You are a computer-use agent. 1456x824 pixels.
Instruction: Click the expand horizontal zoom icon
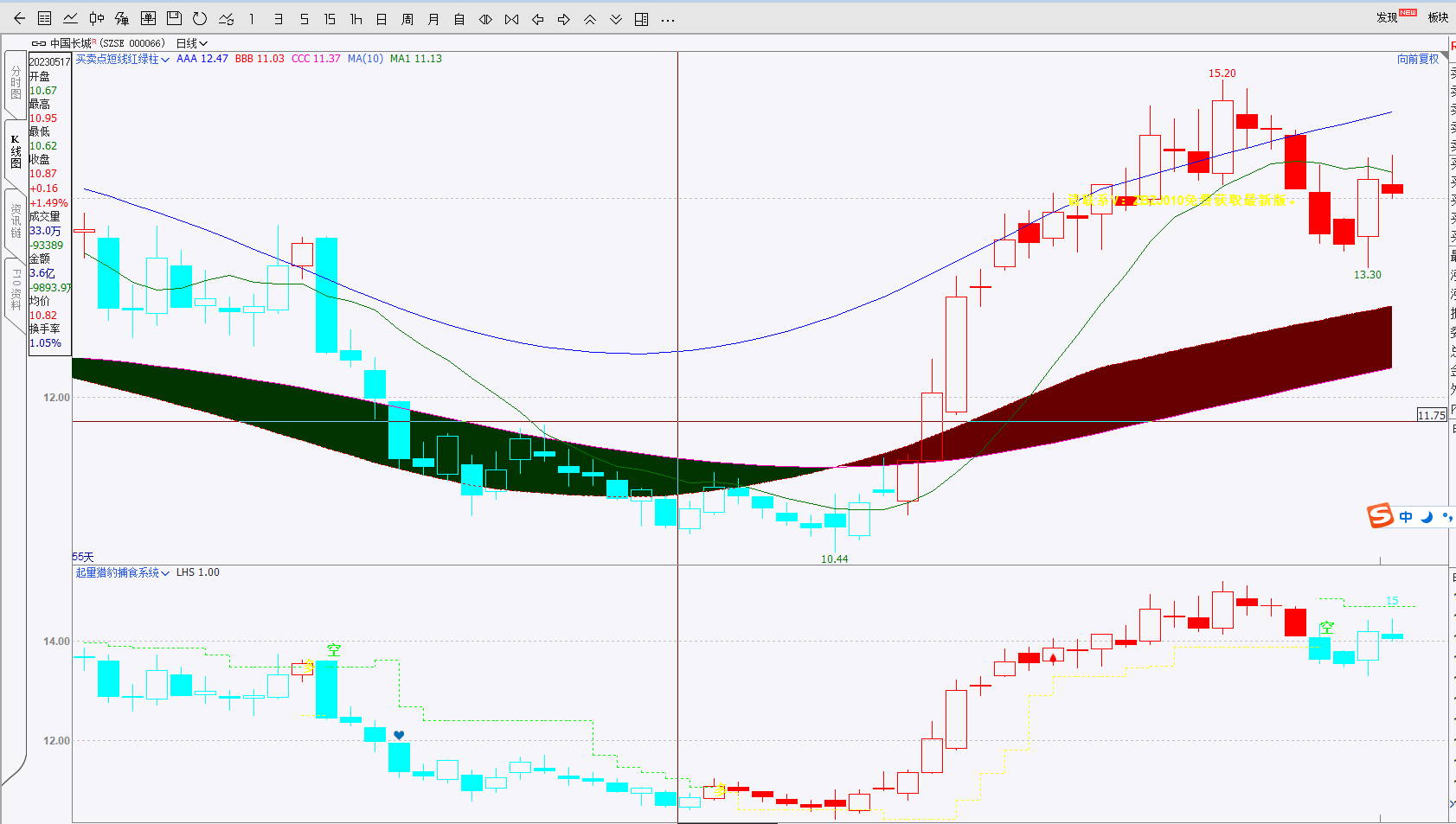(485, 18)
